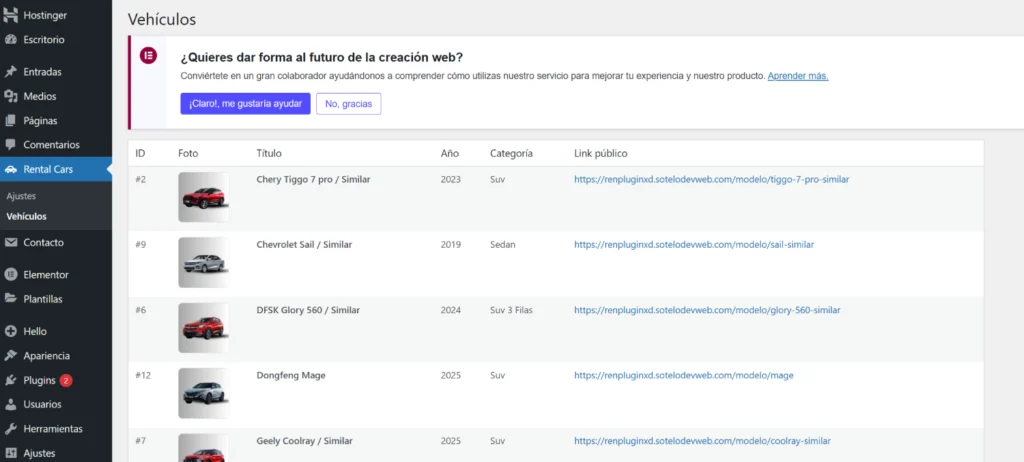The height and width of the screenshot is (462, 1024).
Task: Click the Elementor sidebar icon
Action: pos(11,274)
